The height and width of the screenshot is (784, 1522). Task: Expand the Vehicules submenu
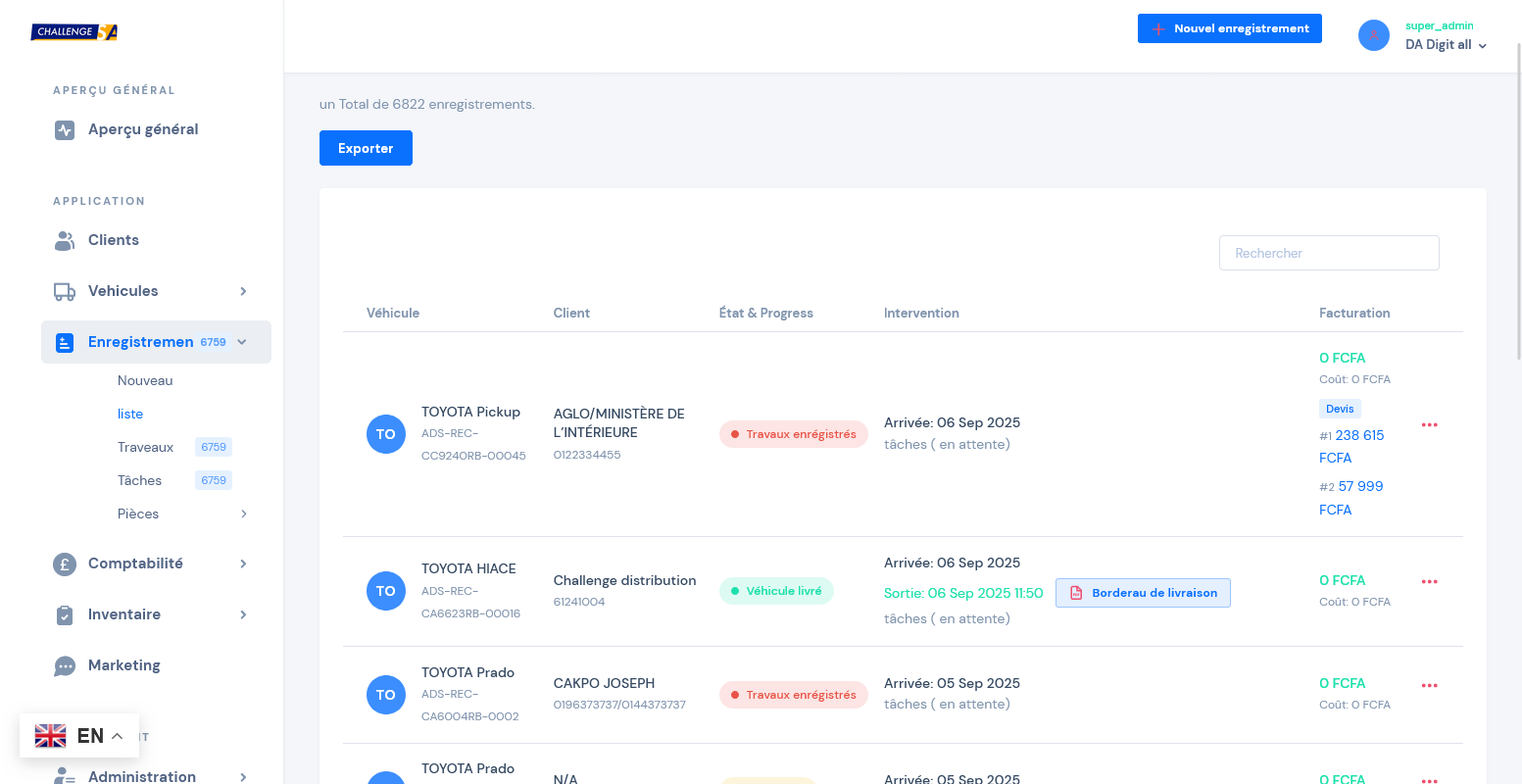[243, 291]
